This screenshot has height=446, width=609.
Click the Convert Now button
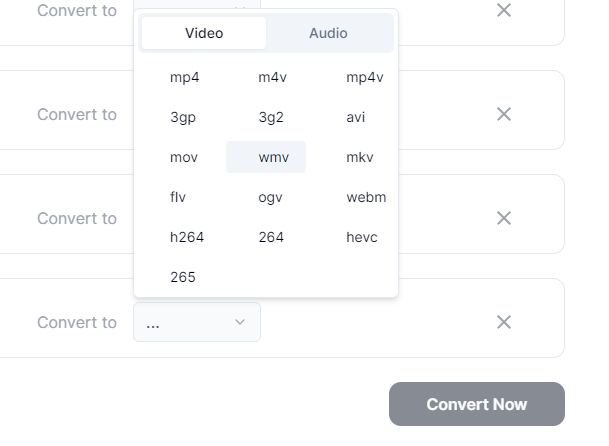click(x=476, y=404)
